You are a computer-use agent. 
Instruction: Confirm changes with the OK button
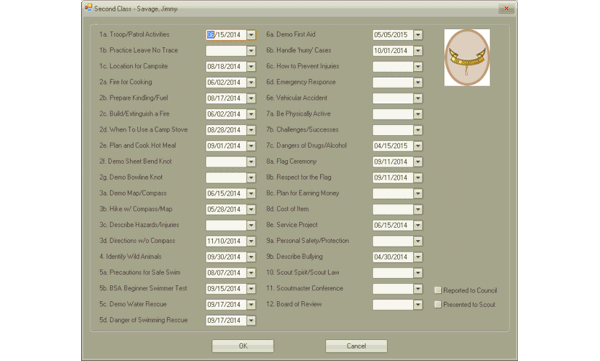(243, 346)
